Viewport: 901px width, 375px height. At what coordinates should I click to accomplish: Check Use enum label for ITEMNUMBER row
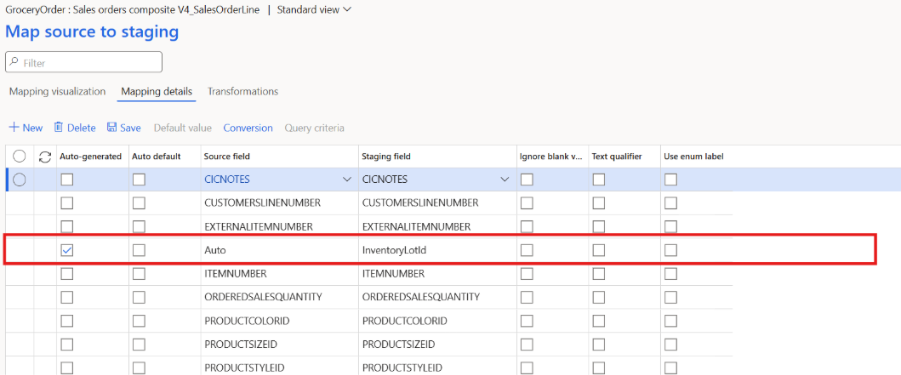tap(671, 274)
